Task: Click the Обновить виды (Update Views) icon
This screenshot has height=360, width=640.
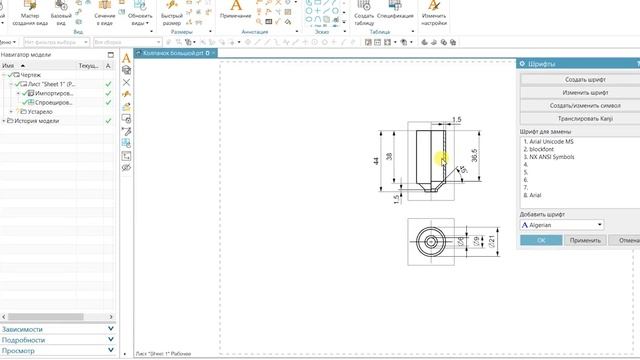Action: pyautogui.click(x=140, y=6)
